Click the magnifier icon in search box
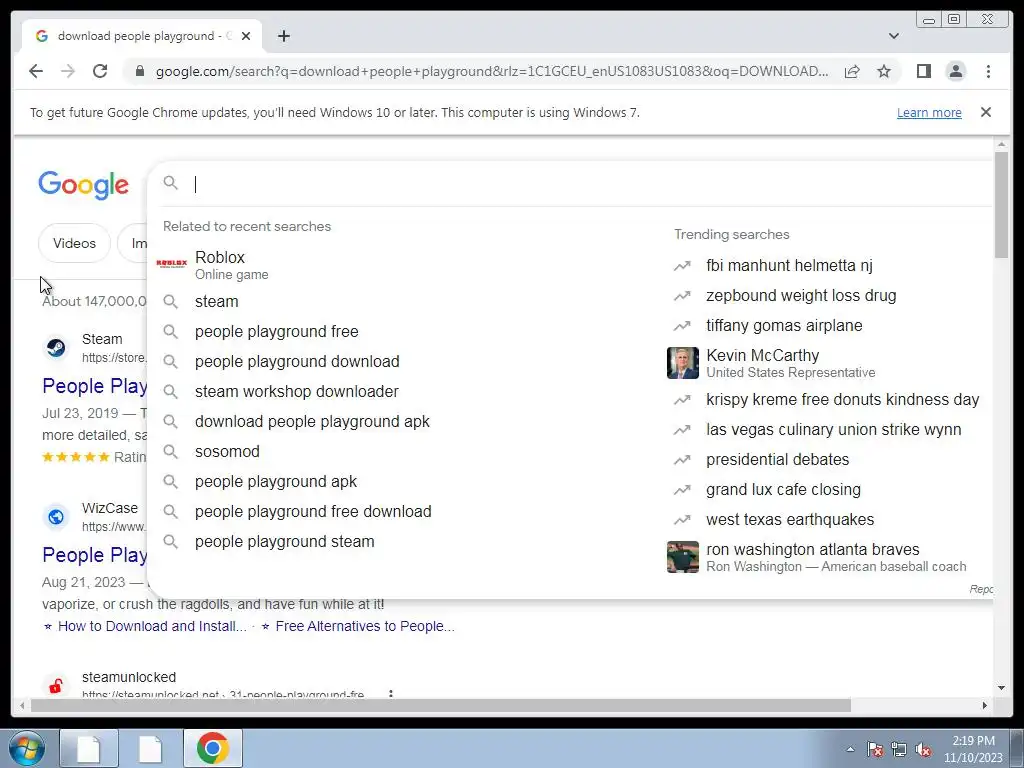The image size is (1024, 768). pyautogui.click(x=170, y=183)
